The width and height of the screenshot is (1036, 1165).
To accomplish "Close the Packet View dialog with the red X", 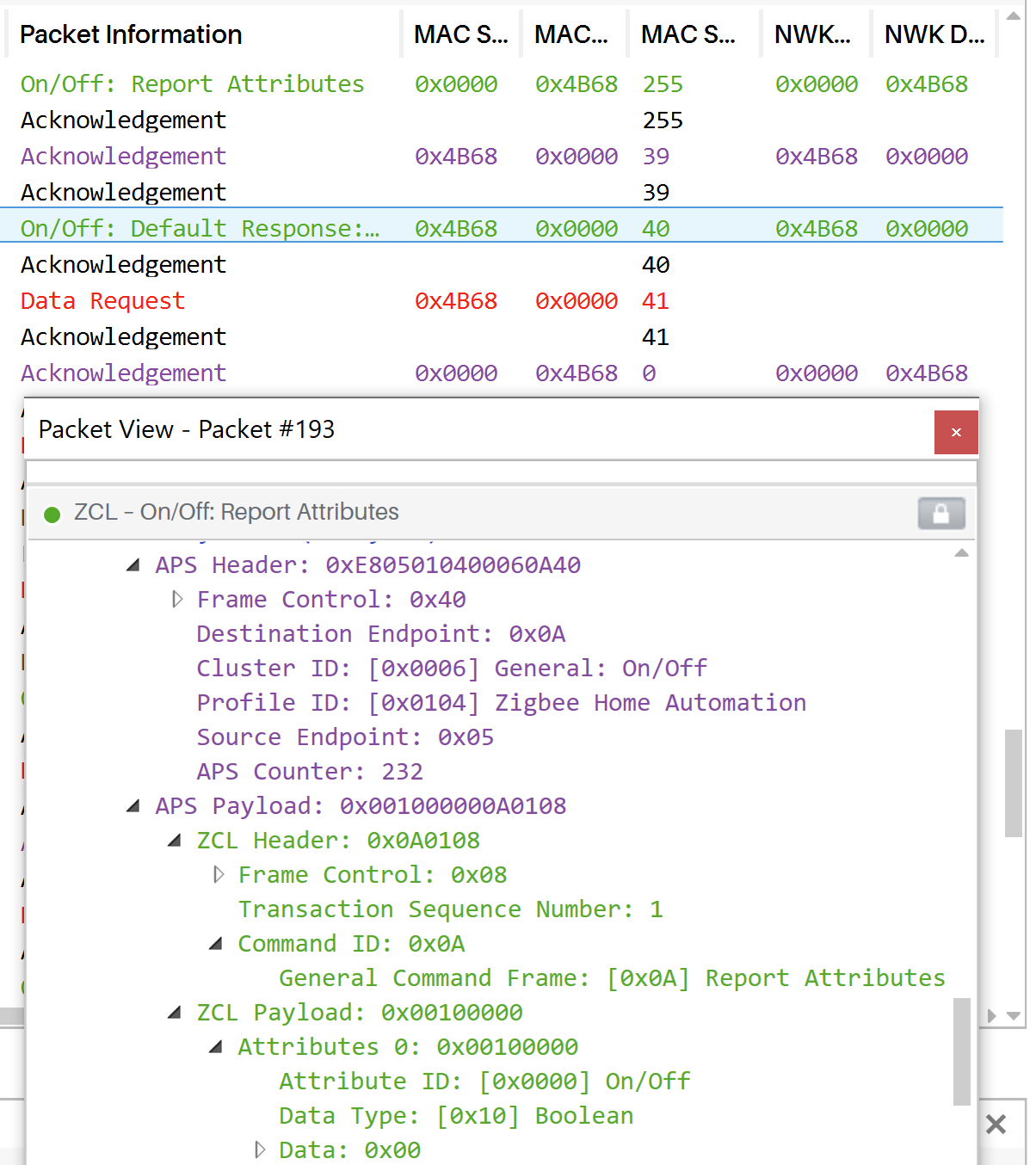I will pyautogui.click(x=956, y=433).
